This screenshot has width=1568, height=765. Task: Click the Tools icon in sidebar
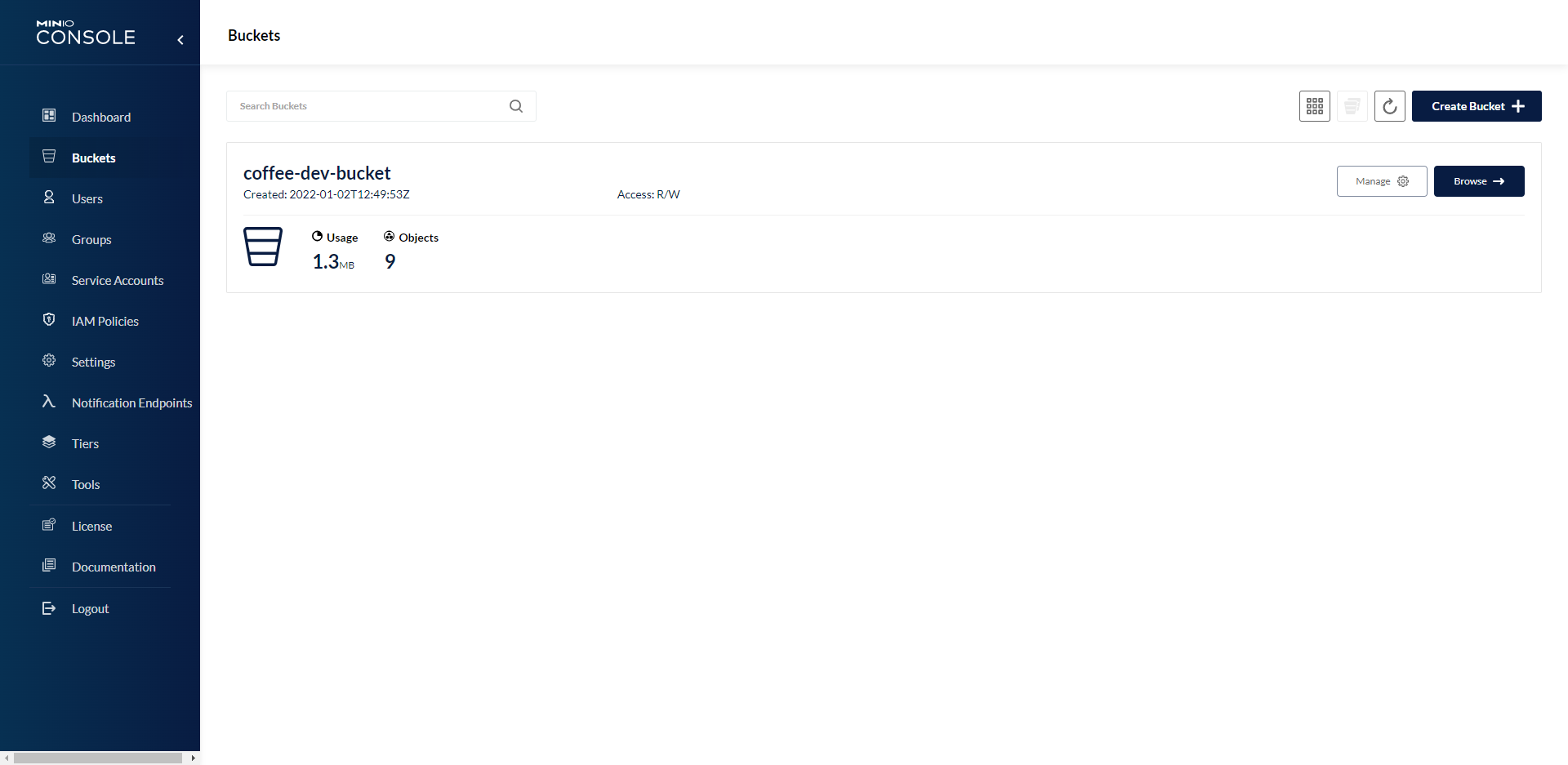coord(49,483)
